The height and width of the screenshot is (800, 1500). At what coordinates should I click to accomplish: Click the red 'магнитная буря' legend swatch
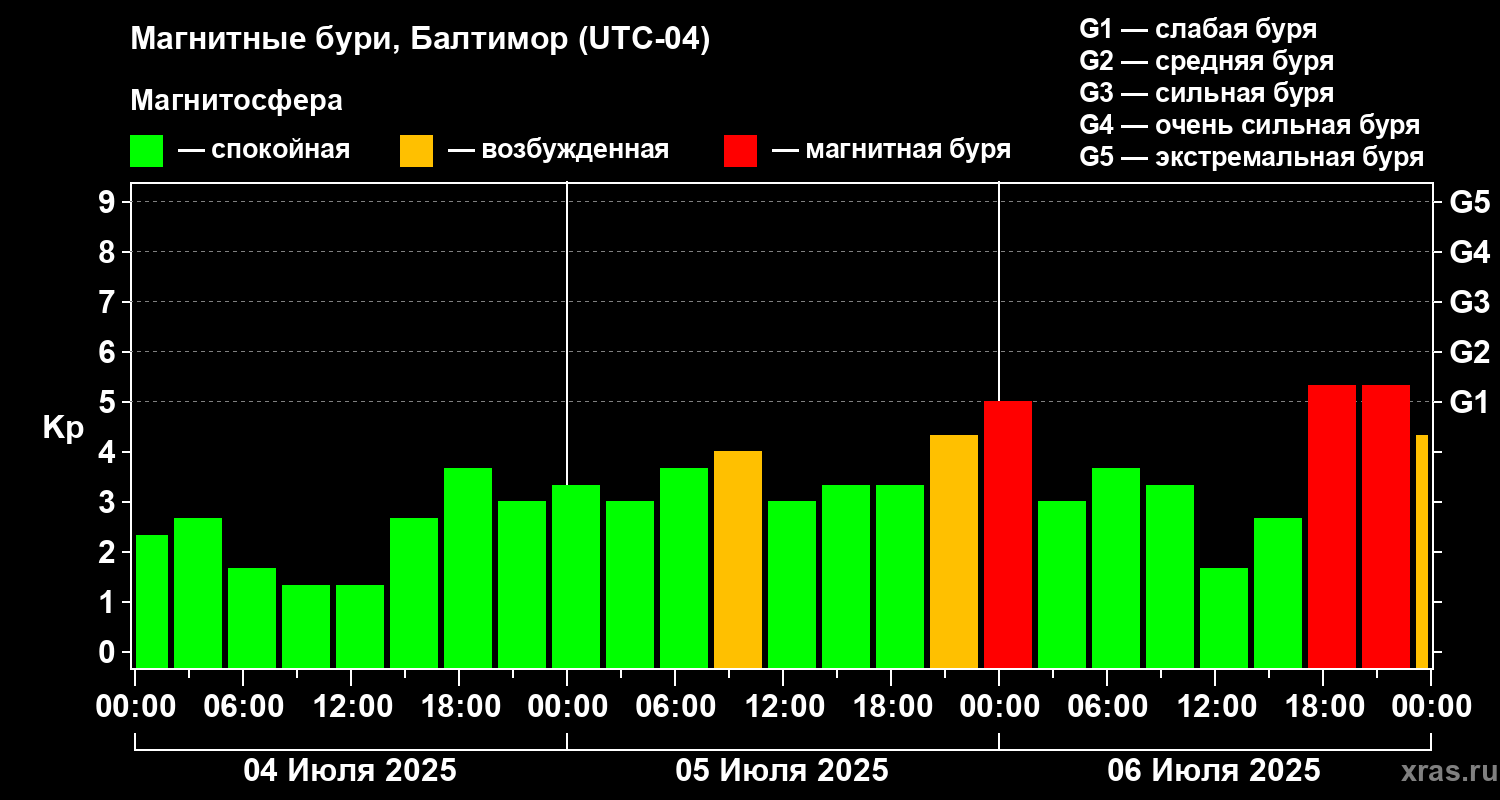point(741,151)
